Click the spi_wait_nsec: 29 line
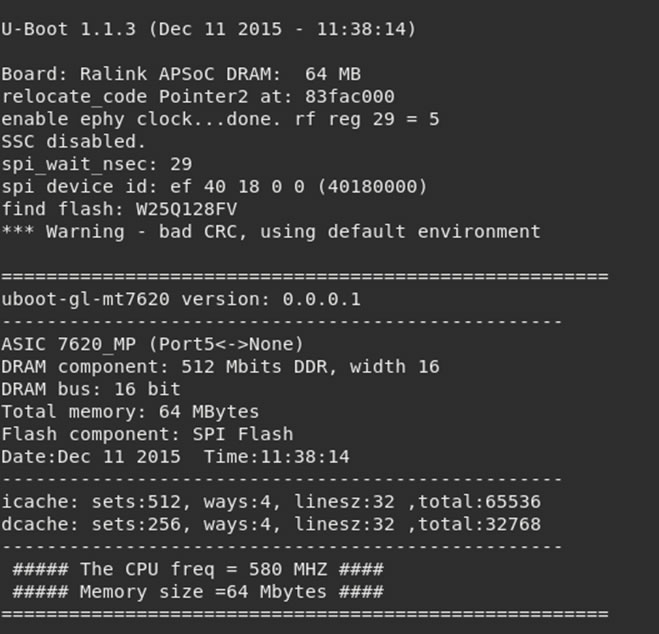Image resolution: width=659 pixels, height=634 pixels. (97, 164)
